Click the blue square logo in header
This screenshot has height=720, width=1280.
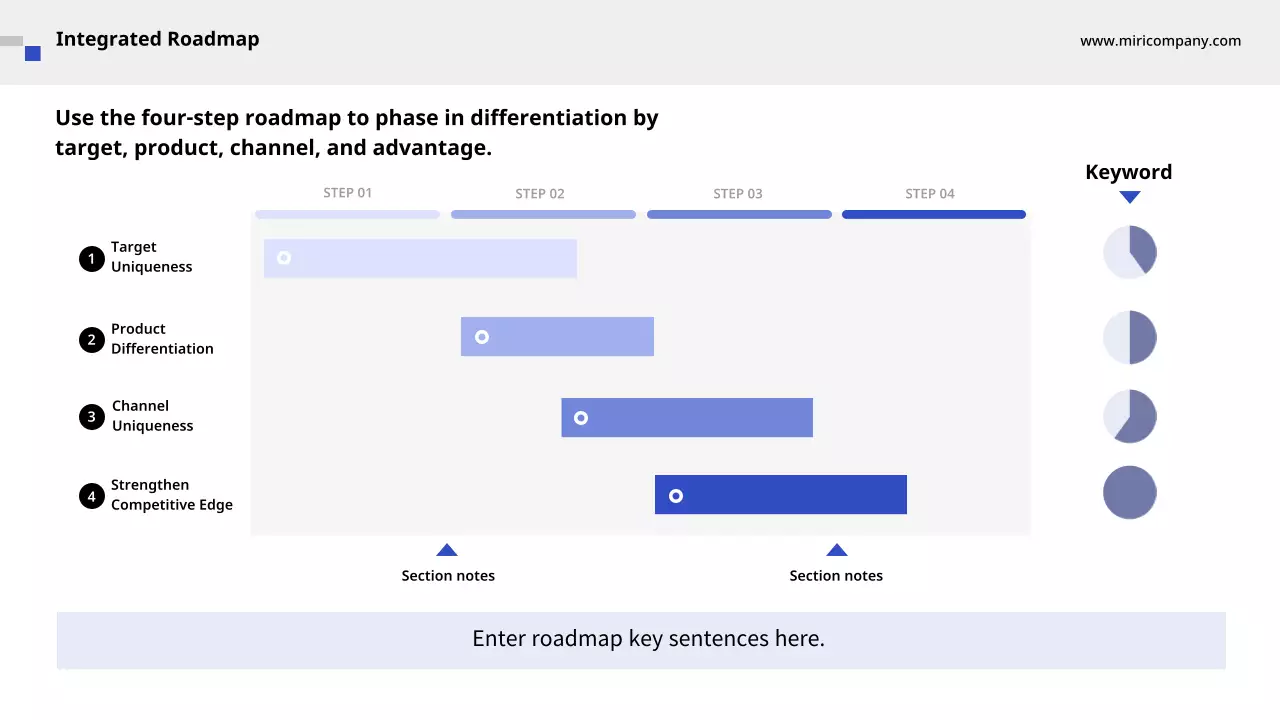(33, 53)
